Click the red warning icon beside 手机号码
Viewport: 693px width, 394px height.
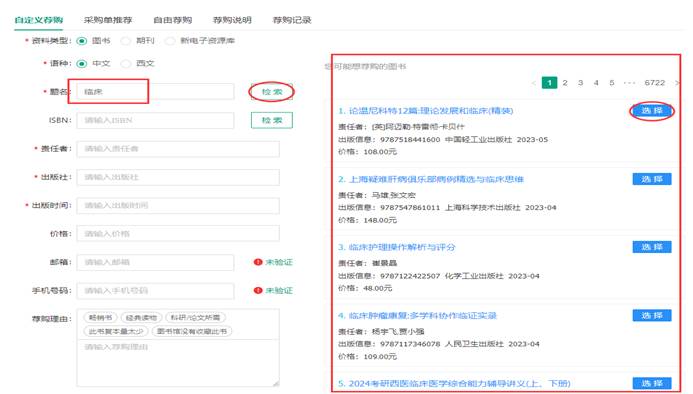point(258,291)
